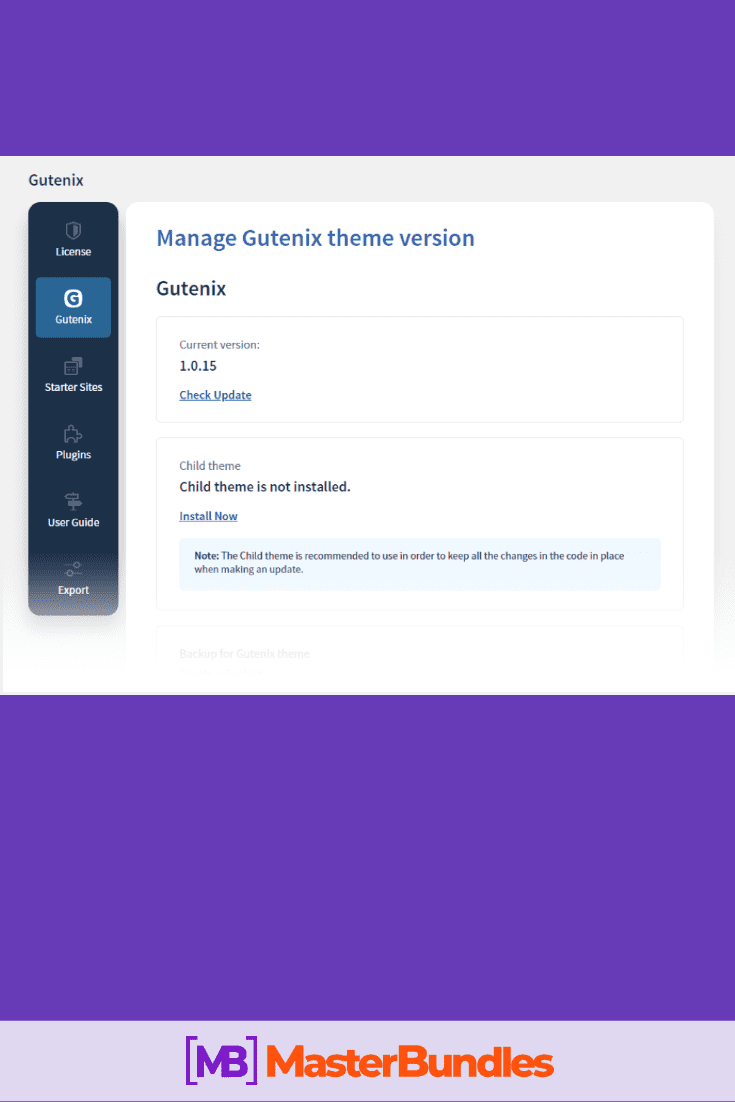Select the Gutenix G logo icon
This screenshot has width=735, height=1102.
pos(73,298)
